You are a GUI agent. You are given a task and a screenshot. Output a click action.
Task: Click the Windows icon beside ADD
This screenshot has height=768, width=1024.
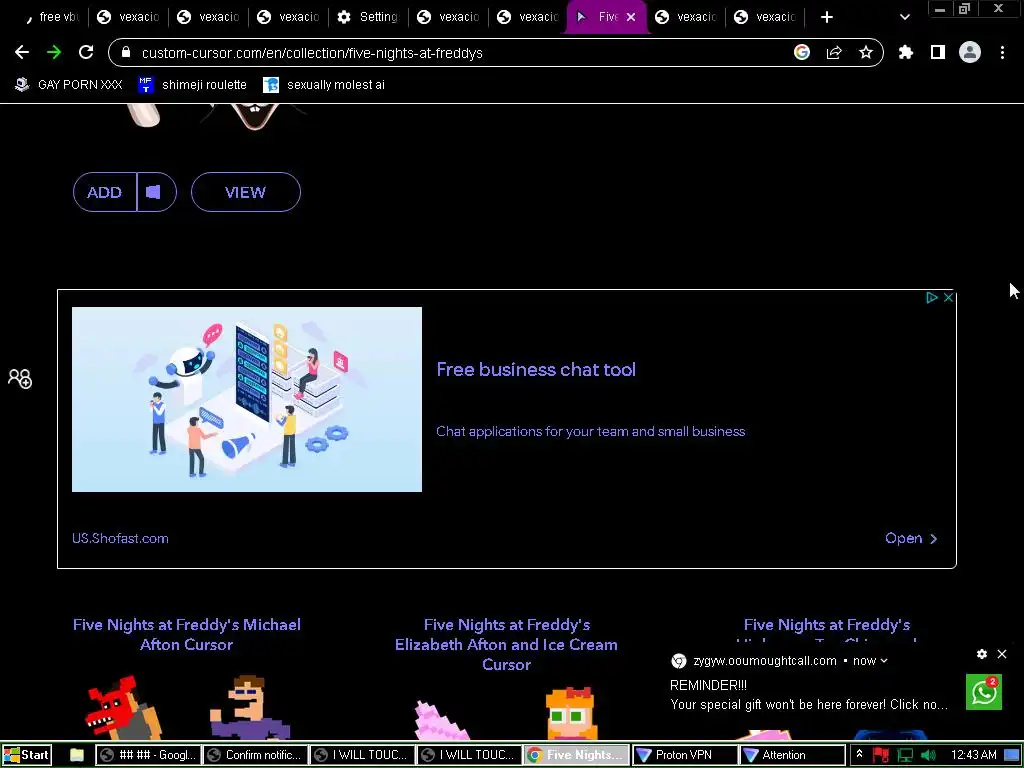153,192
